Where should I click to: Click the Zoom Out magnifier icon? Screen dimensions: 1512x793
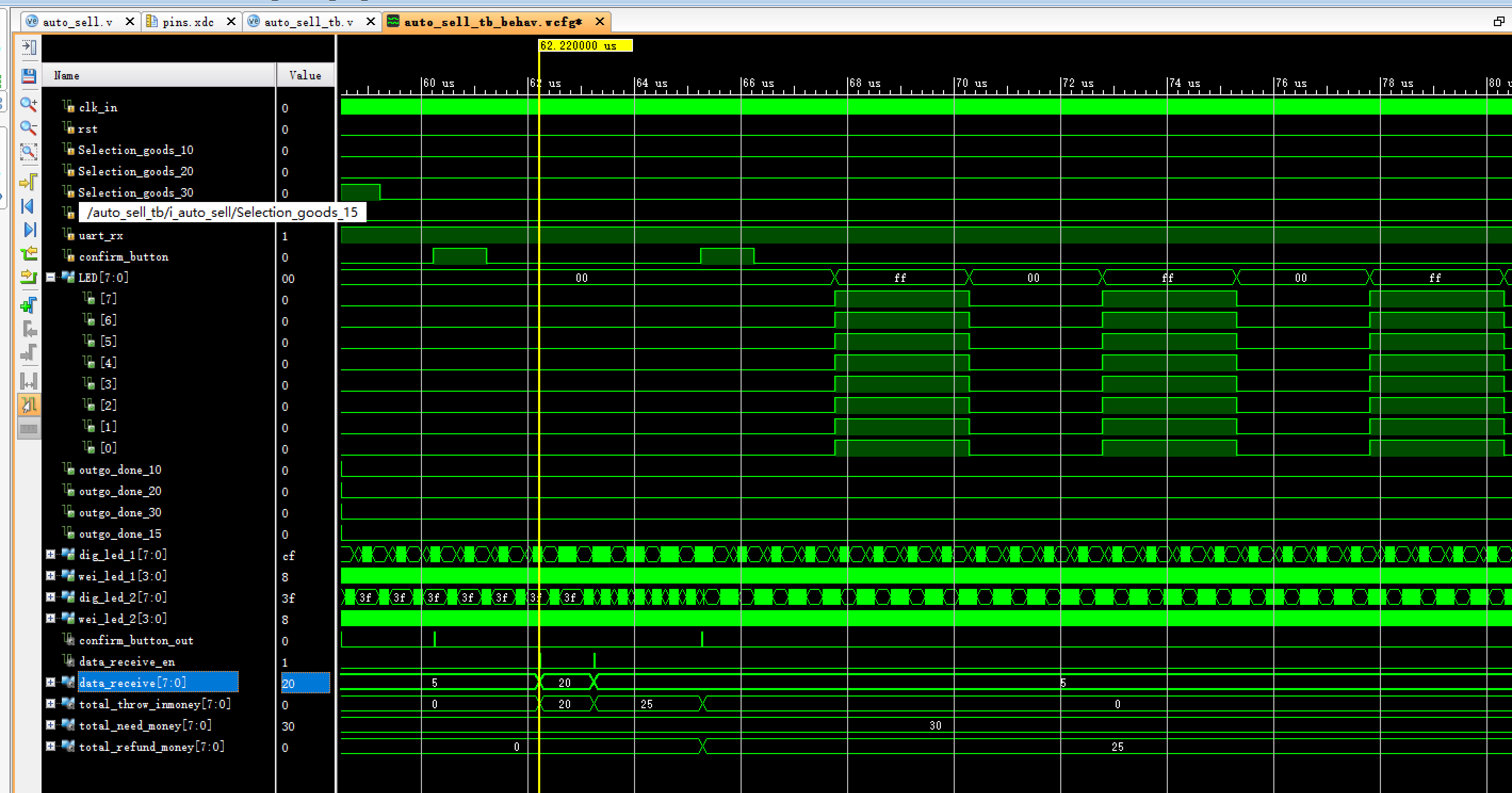[29, 127]
